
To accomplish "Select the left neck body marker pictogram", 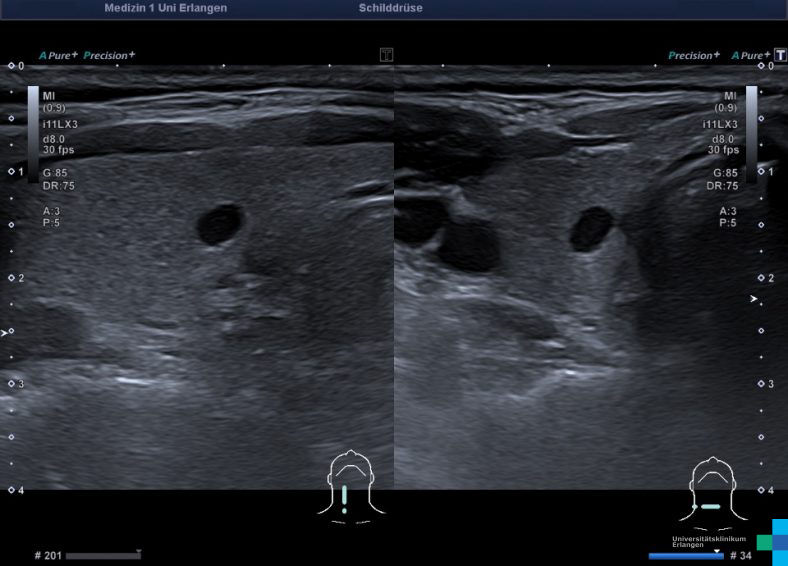I will coord(344,487).
